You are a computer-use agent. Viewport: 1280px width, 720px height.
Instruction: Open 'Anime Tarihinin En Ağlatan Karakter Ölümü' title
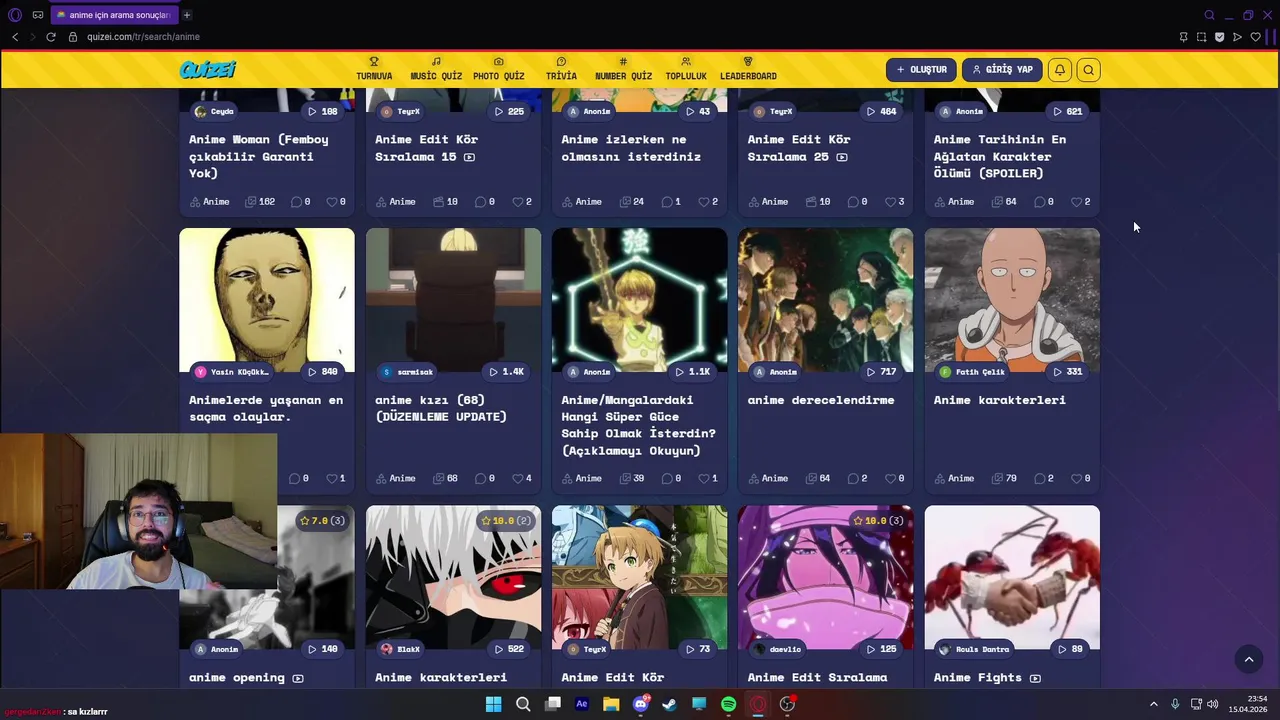click(1000, 156)
